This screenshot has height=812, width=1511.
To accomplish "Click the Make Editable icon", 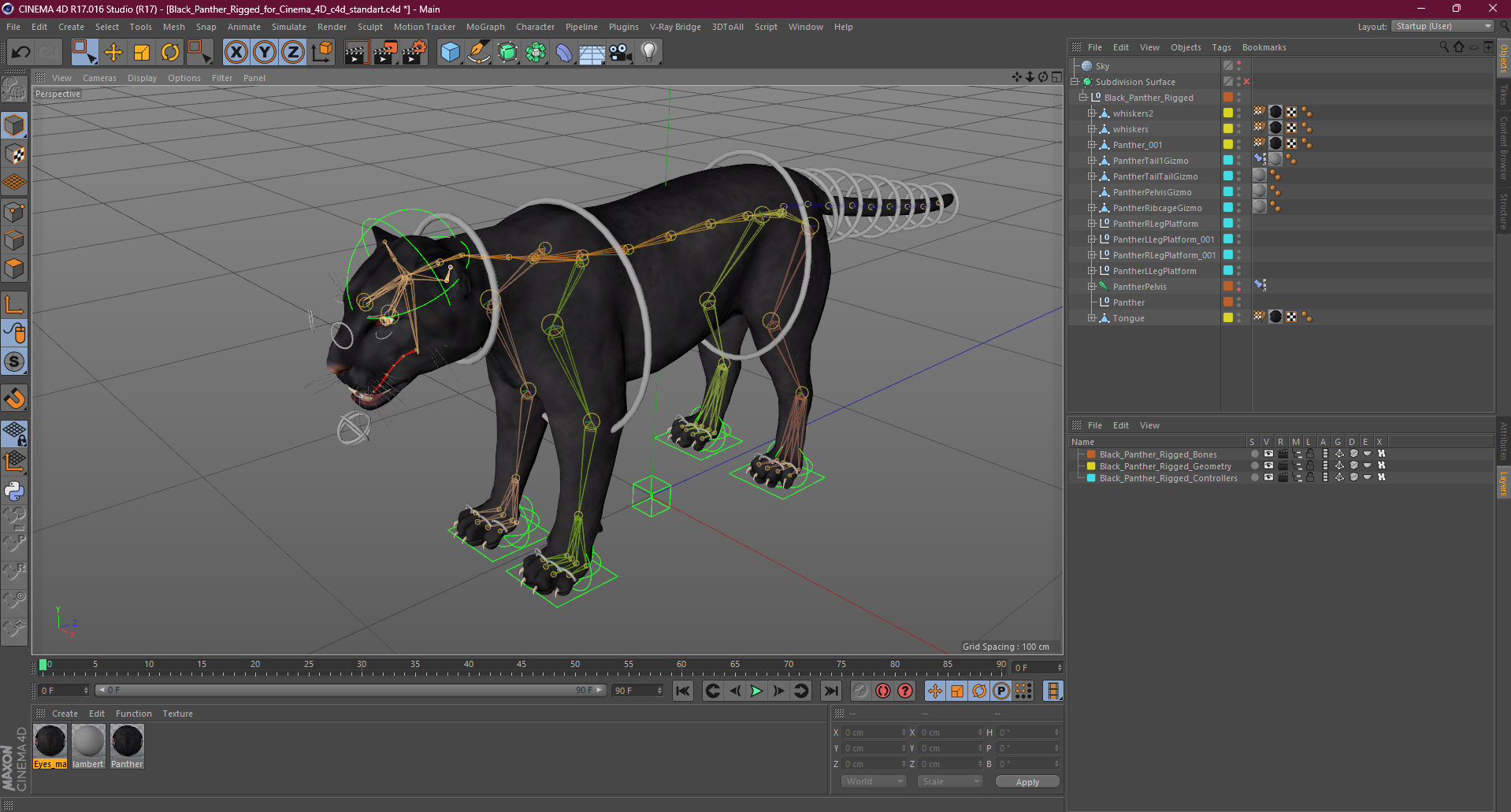I will tap(14, 90).
